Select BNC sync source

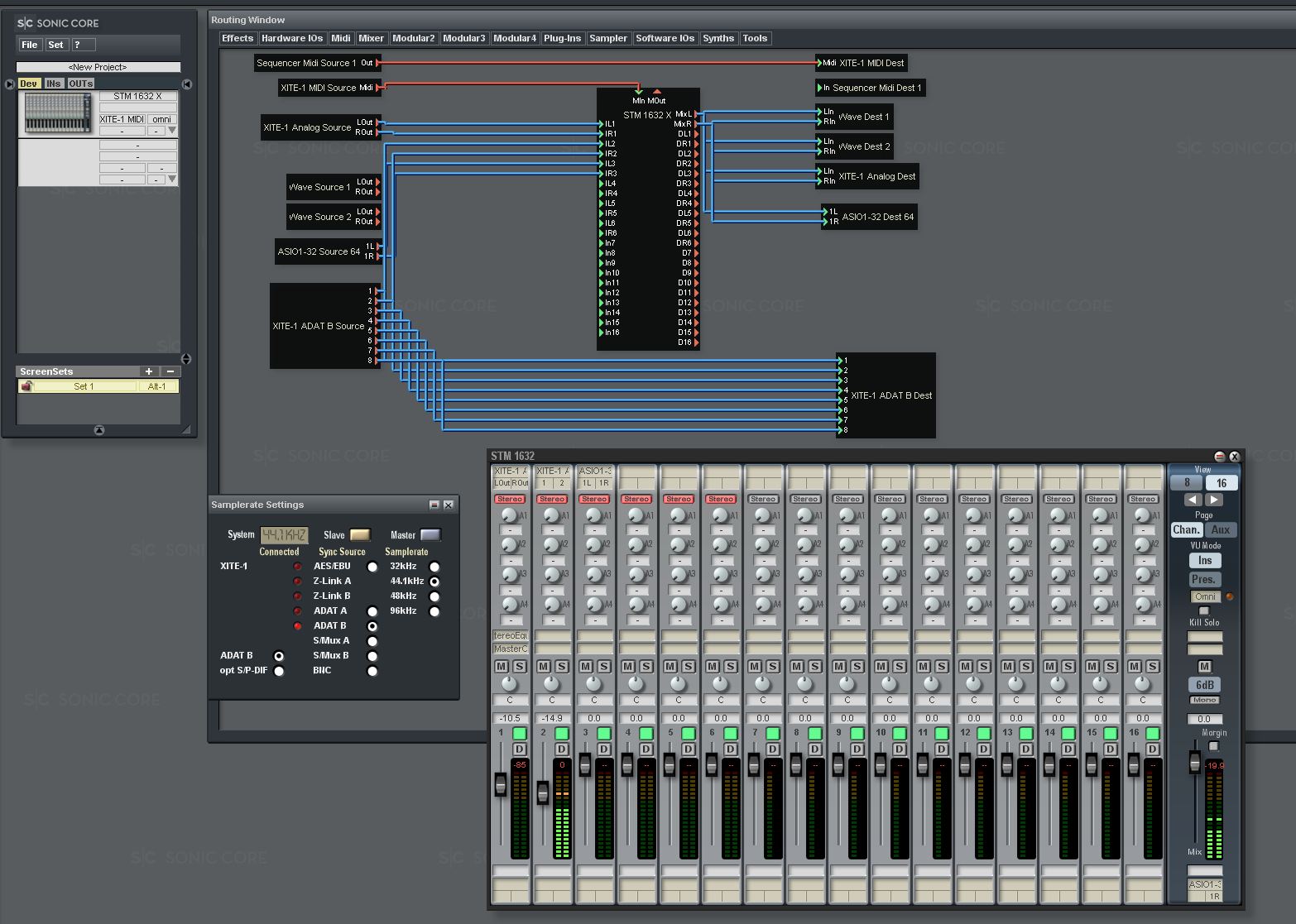[372, 671]
